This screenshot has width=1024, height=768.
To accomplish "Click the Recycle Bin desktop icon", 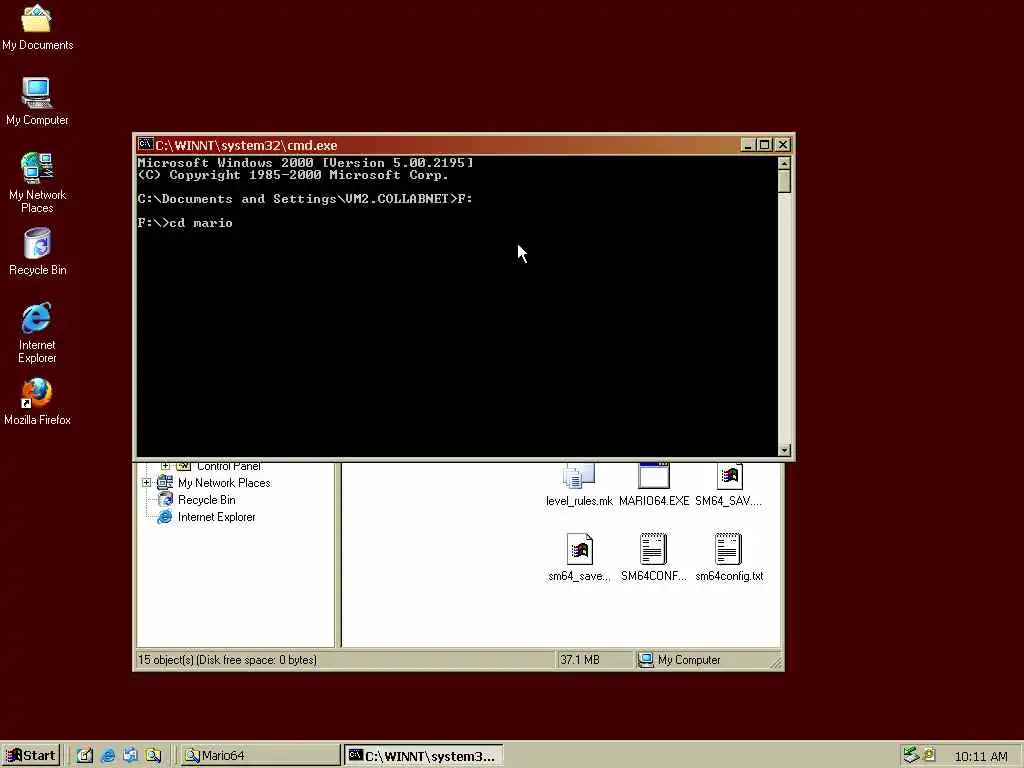I will coord(37,251).
